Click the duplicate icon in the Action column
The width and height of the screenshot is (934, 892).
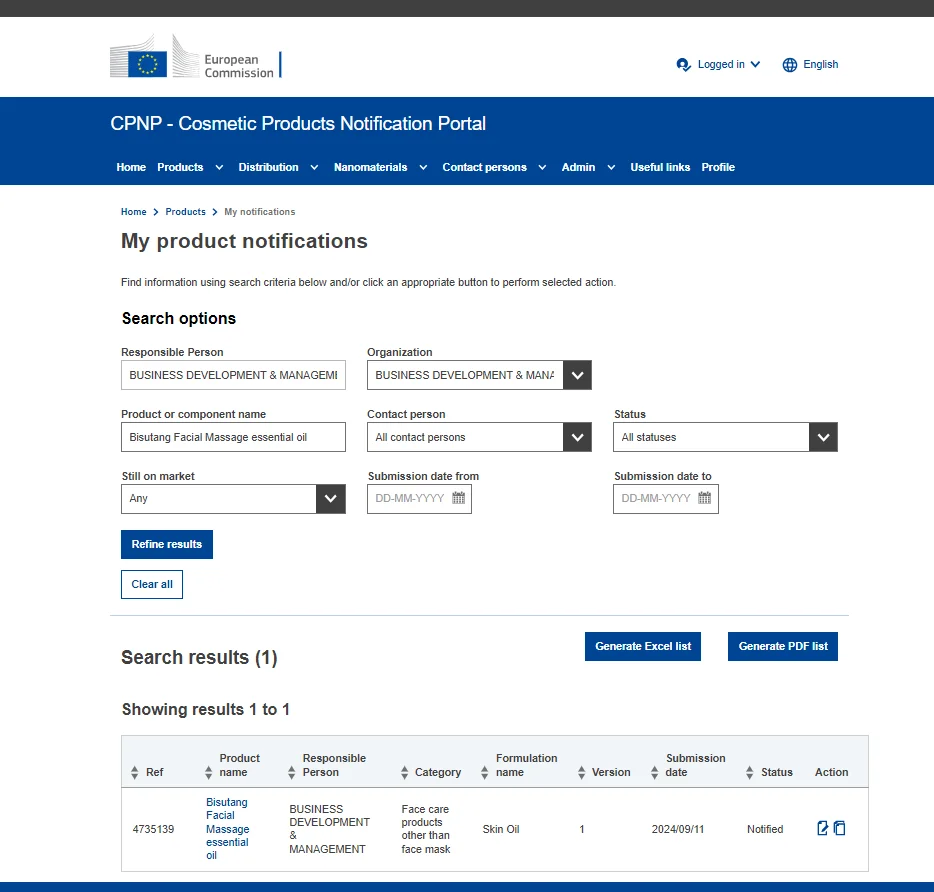click(x=840, y=828)
